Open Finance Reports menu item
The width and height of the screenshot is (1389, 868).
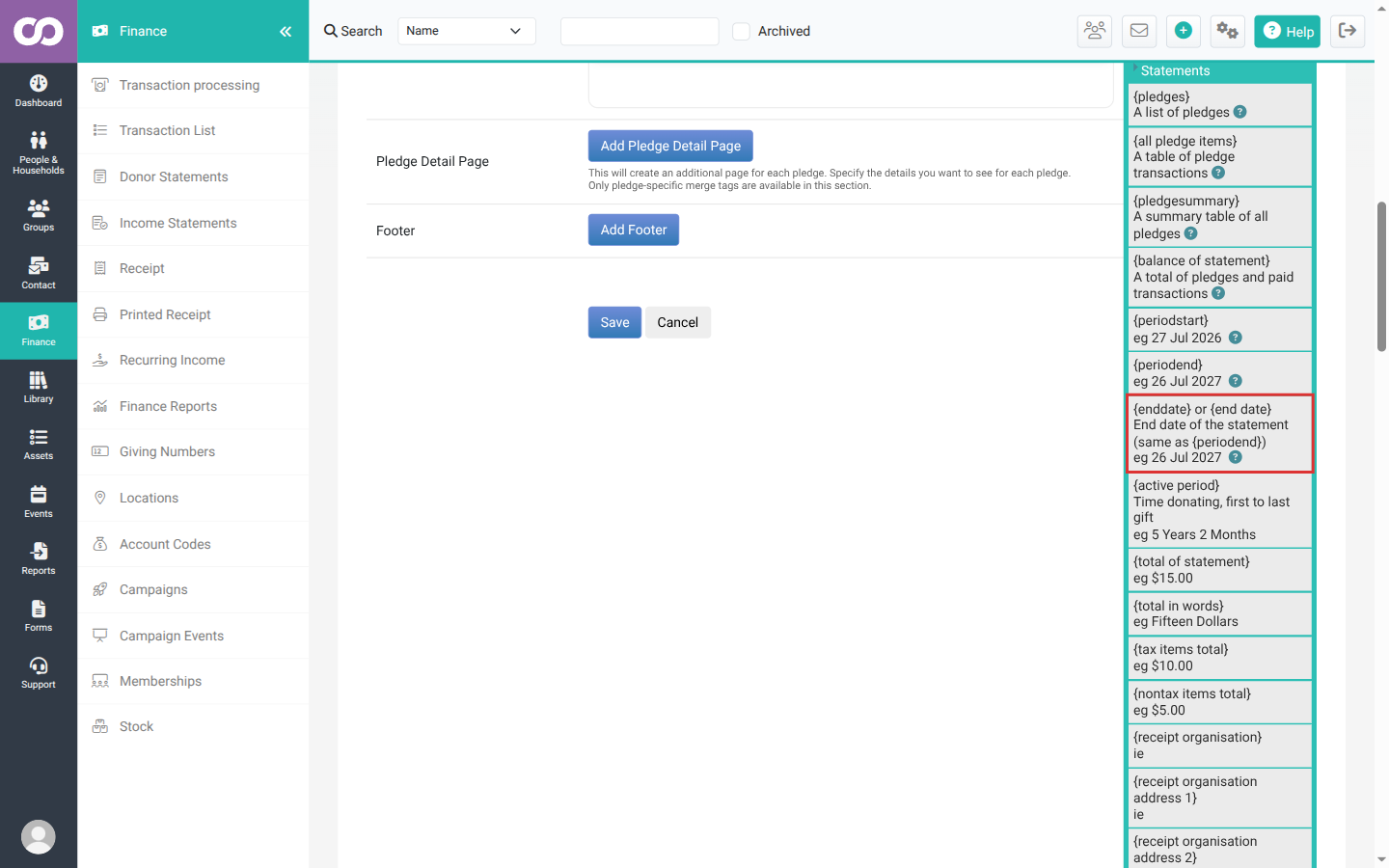pyautogui.click(x=193, y=406)
